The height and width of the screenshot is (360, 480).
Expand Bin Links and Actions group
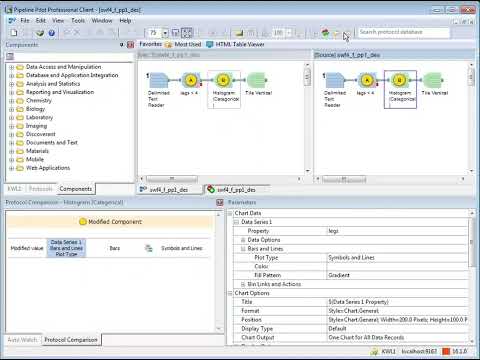coord(243,284)
